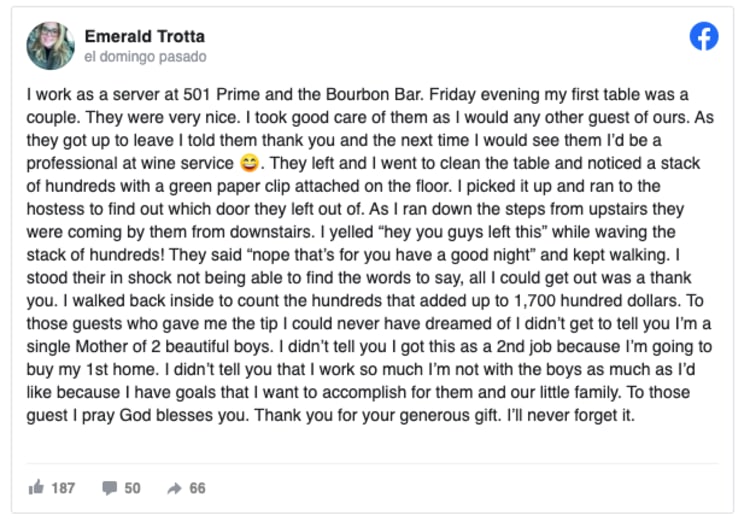The image size is (750, 527).
Task: View the 187 likes count
Action: pyautogui.click(x=63, y=488)
